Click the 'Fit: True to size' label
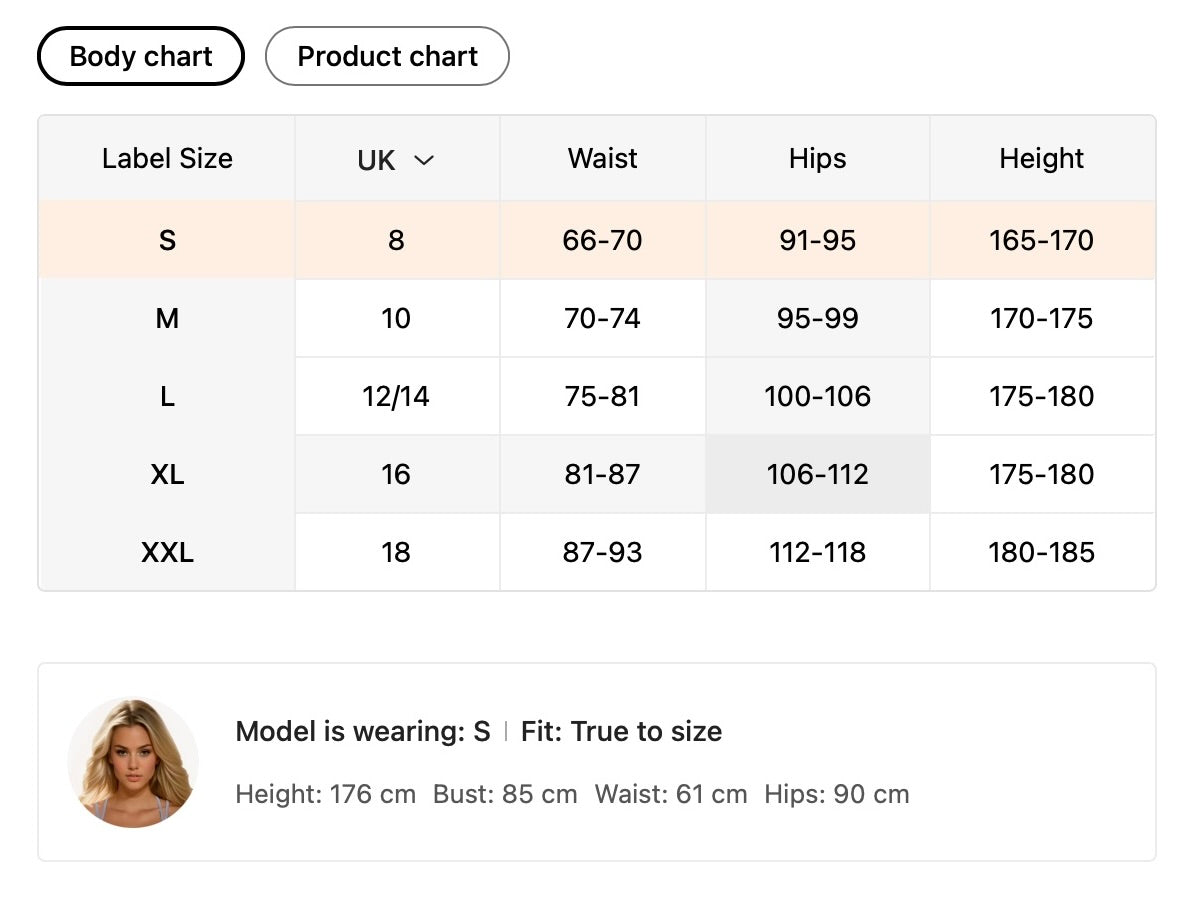The height and width of the screenshot is (919, 1200). coord(621,732)
